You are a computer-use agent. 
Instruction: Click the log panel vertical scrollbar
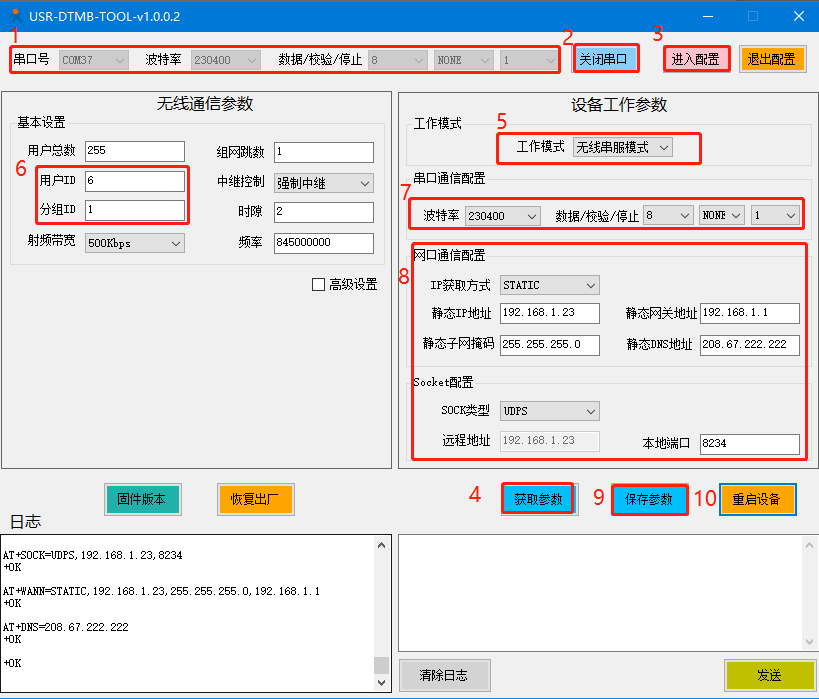(x=381, y=610)
